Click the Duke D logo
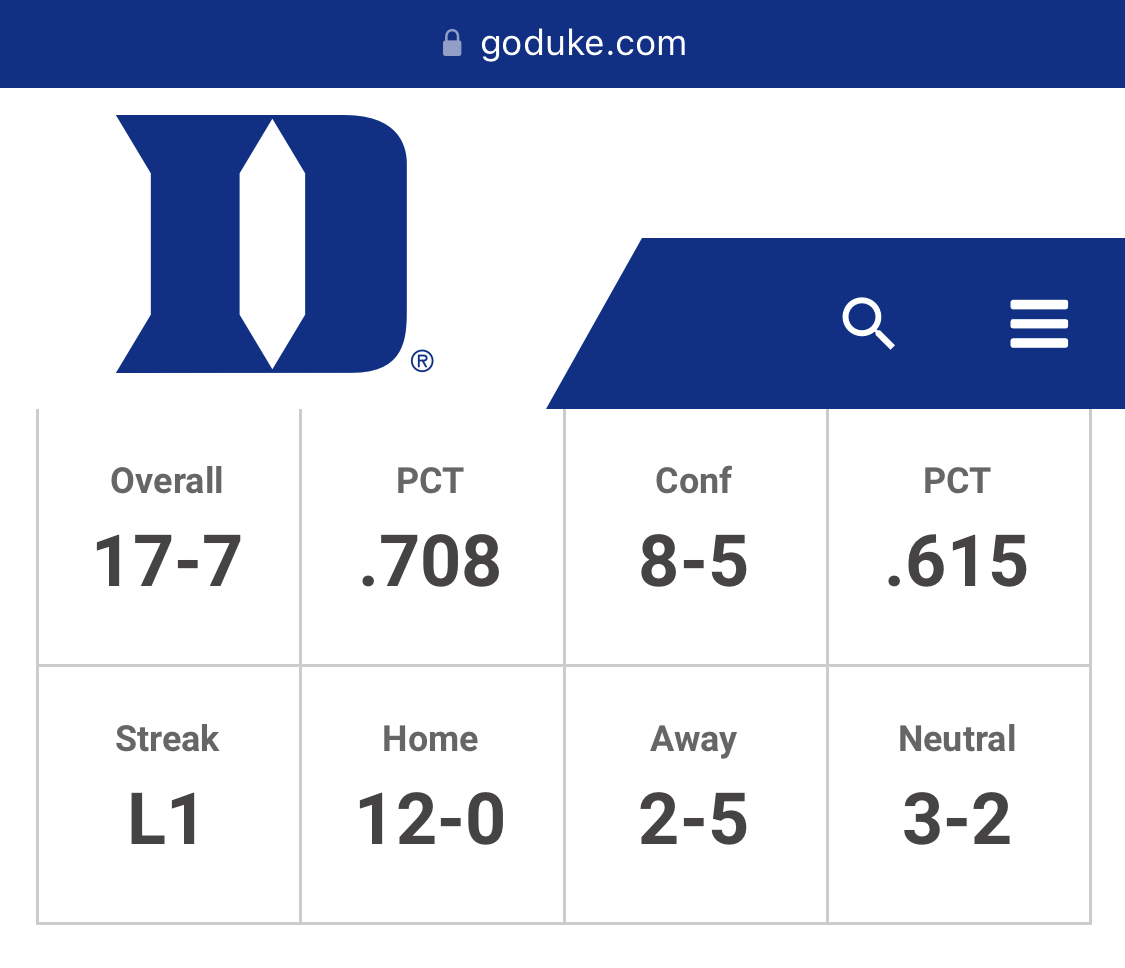 [262, 244]
